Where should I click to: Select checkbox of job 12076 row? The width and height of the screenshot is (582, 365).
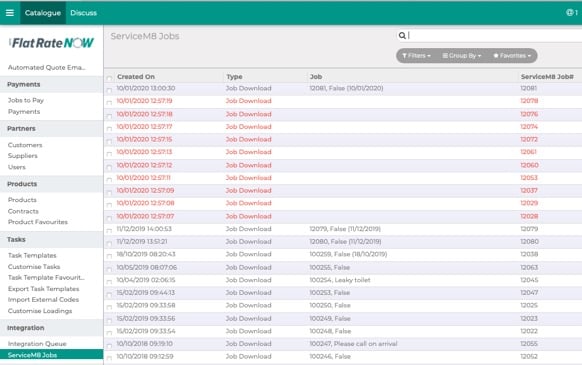tap(109, 116)
